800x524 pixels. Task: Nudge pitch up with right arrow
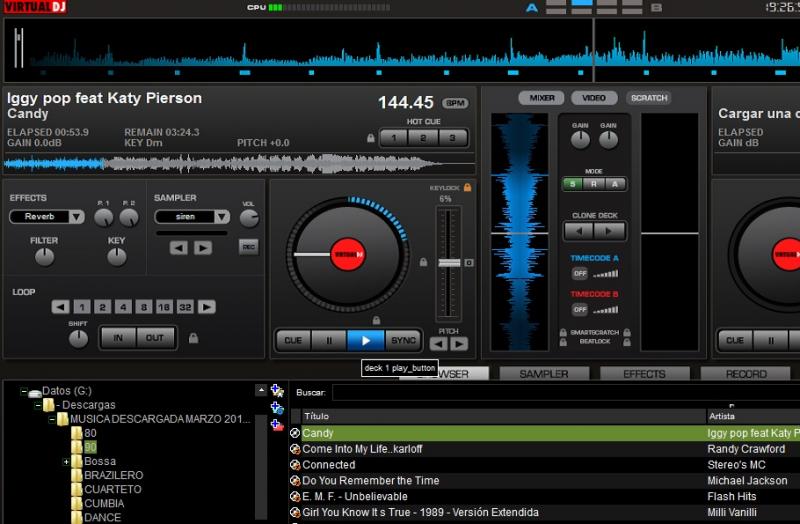click(459, 344)
